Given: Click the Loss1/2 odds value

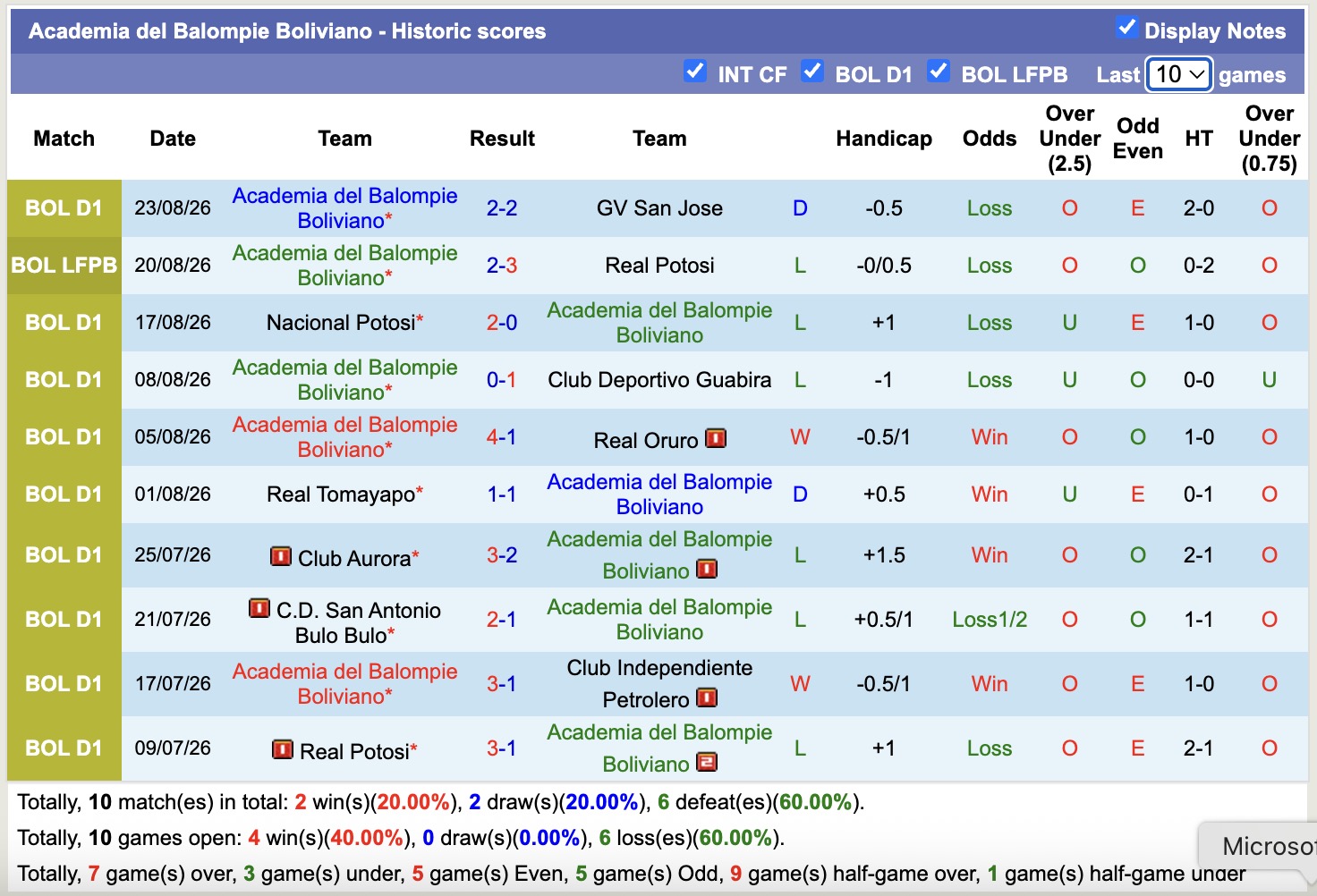Looking at the screenshot, I should click(990, 620).
